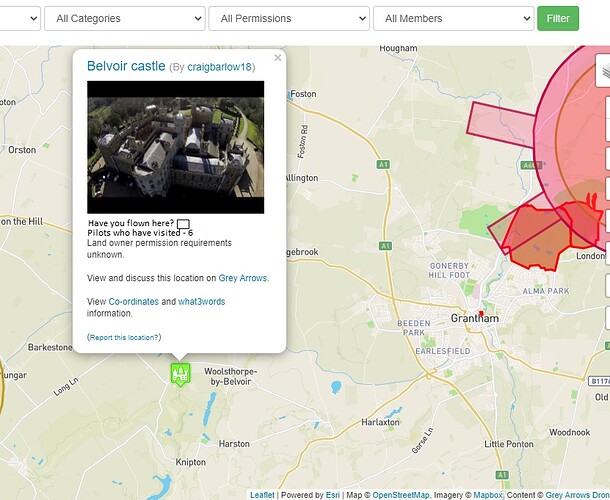This screenshot has height=500, width=610.
Task: Click 'Report this location?' link
Action: click(x=124, y=337)
